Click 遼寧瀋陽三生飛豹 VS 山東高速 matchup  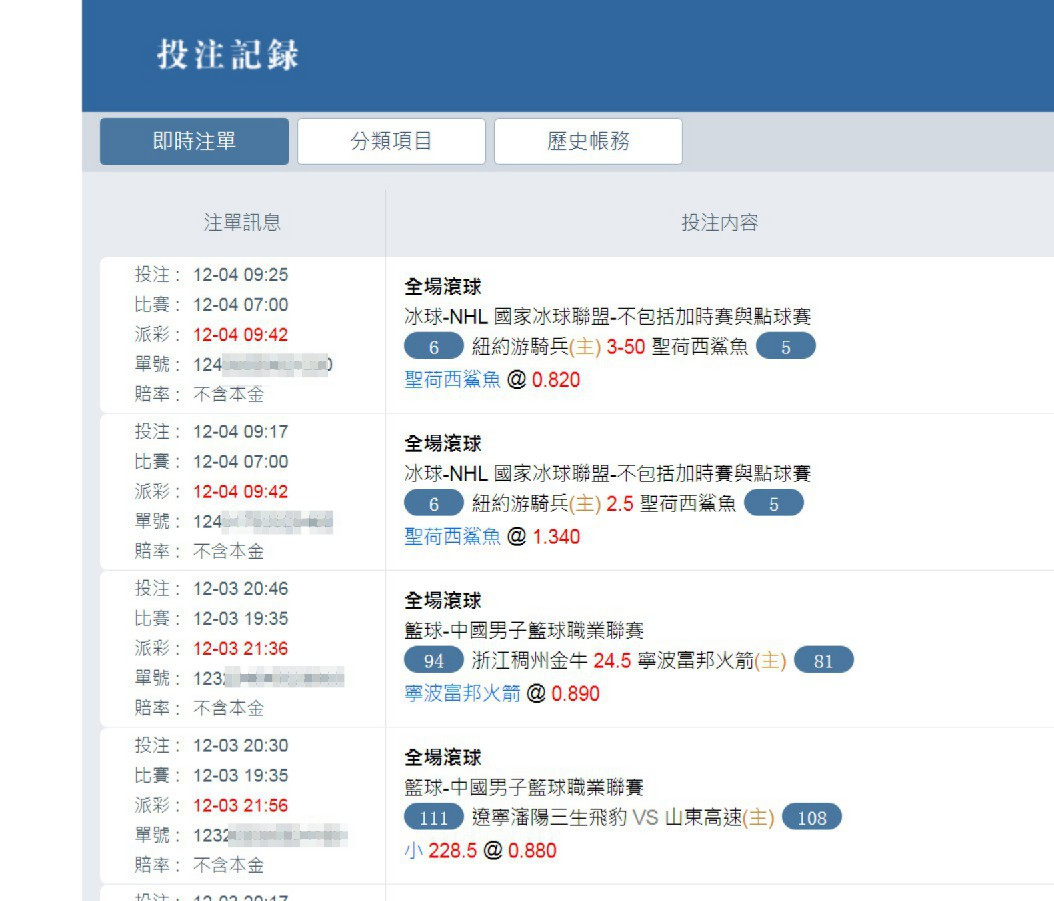coord(623,818)
